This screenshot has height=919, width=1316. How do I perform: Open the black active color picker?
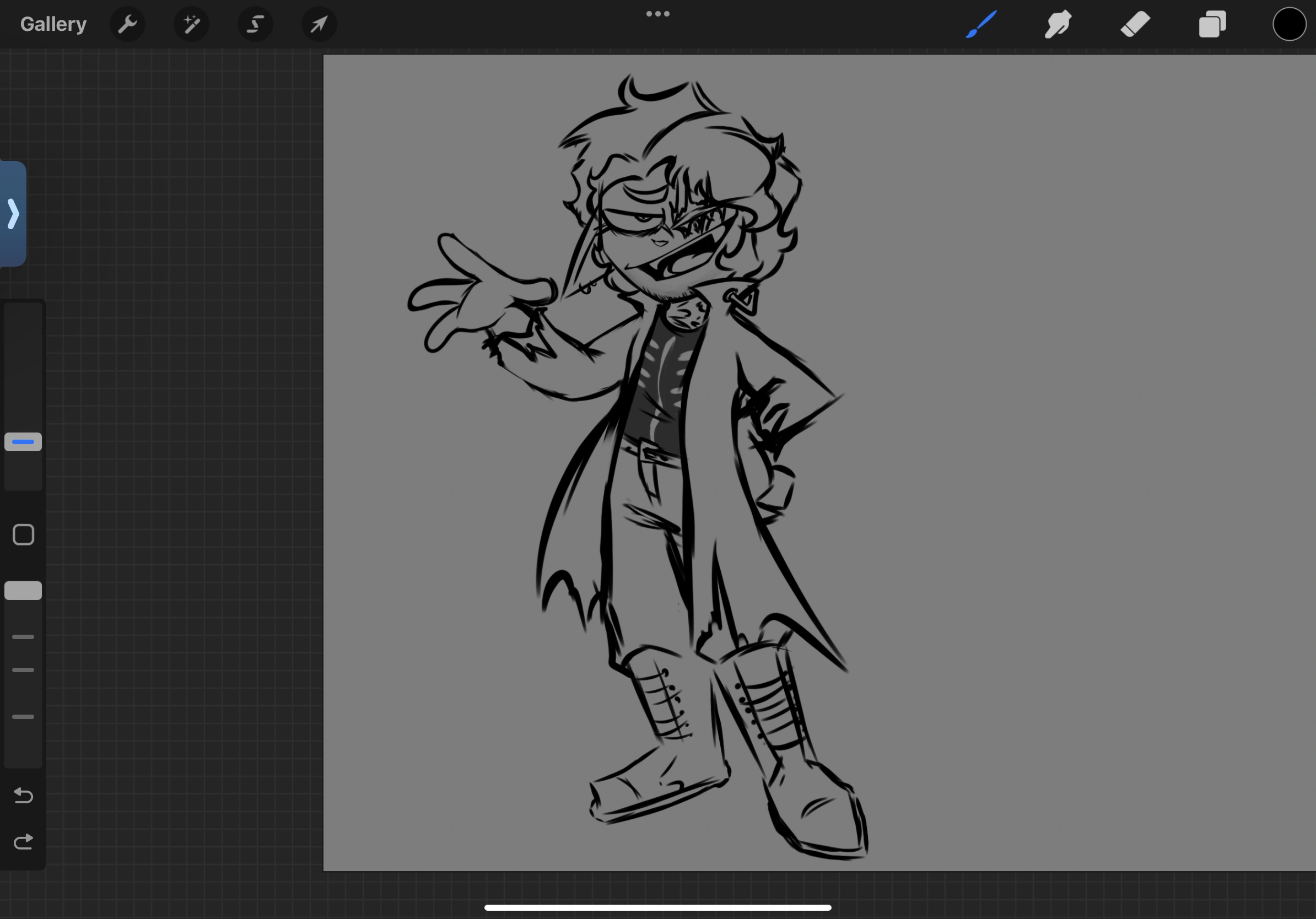[x=1289, y=24]
